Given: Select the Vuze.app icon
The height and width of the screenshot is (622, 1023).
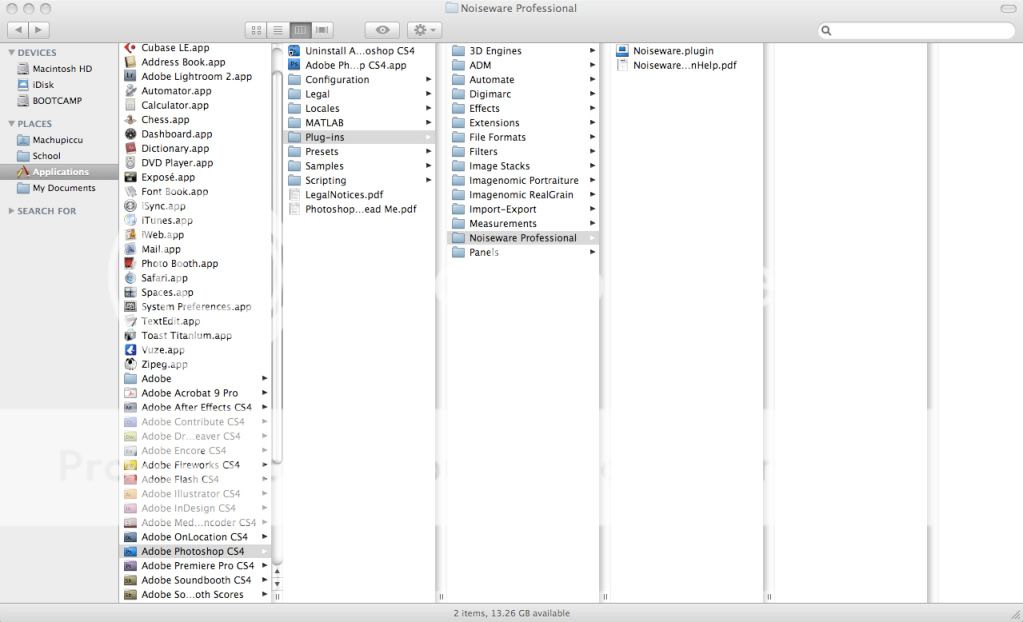Looking at the screenshot, I should (130, 350).
